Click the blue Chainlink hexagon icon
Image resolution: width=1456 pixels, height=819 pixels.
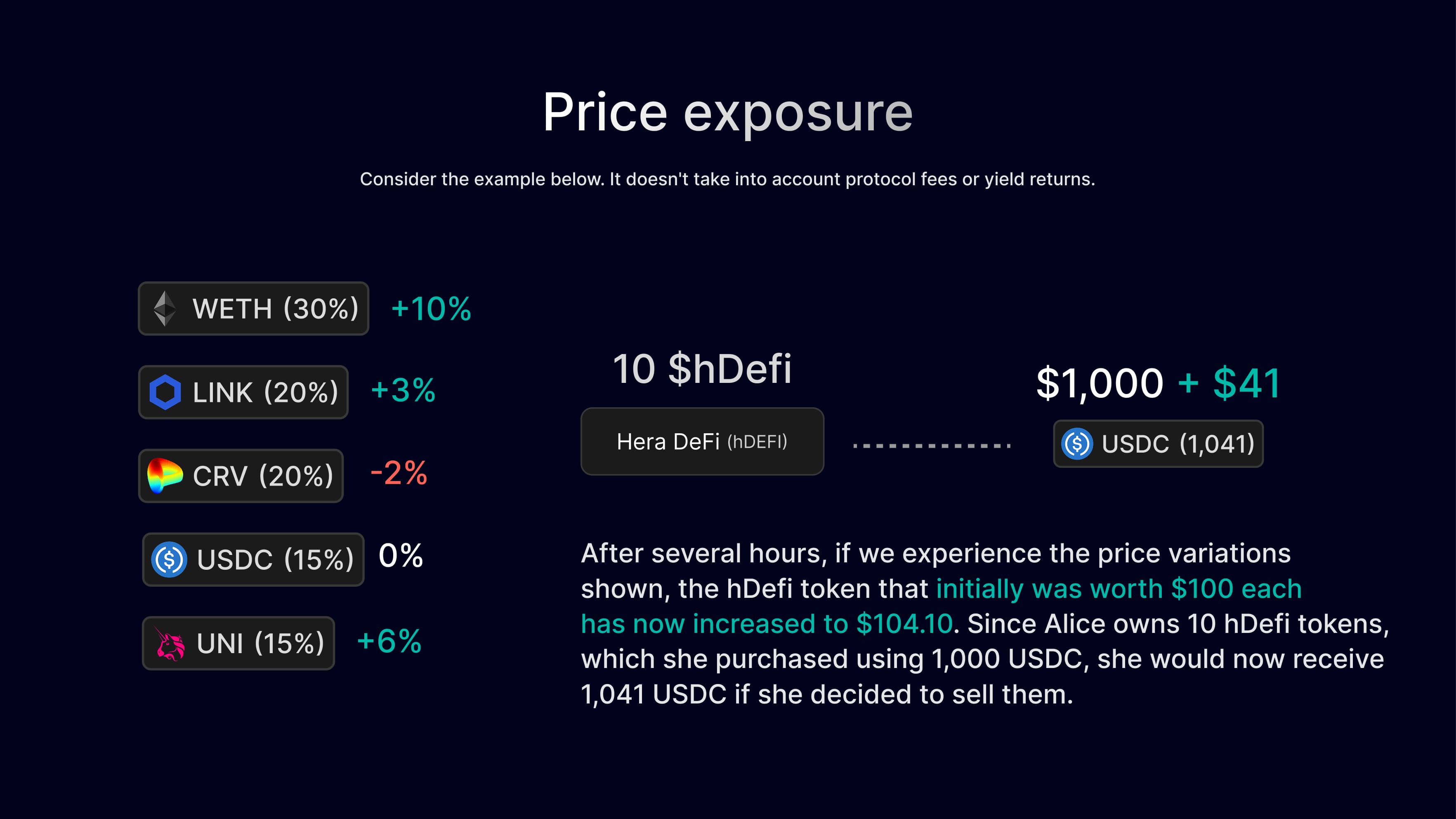tap(165, 392)
